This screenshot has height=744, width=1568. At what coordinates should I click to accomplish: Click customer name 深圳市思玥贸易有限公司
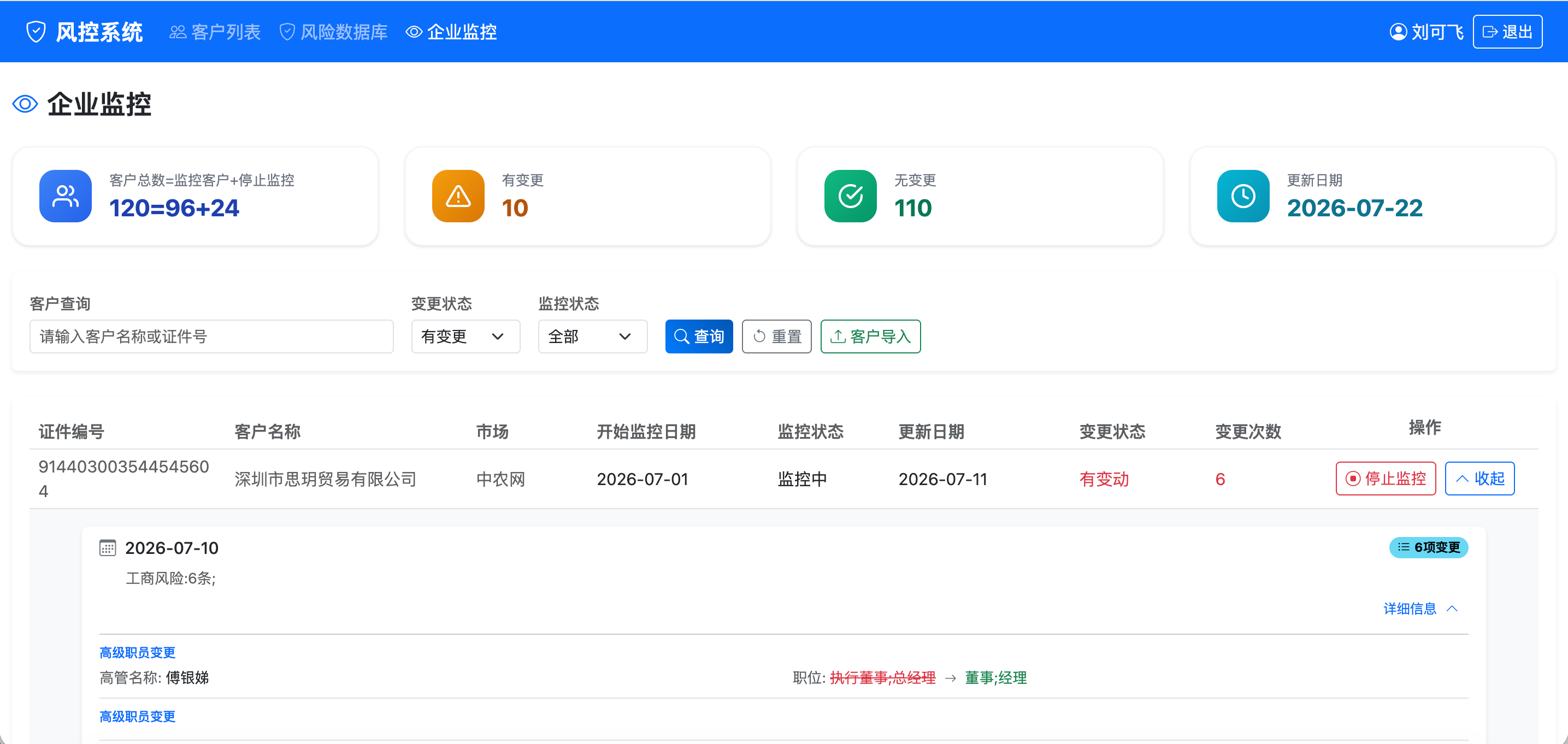coord(325,479)
